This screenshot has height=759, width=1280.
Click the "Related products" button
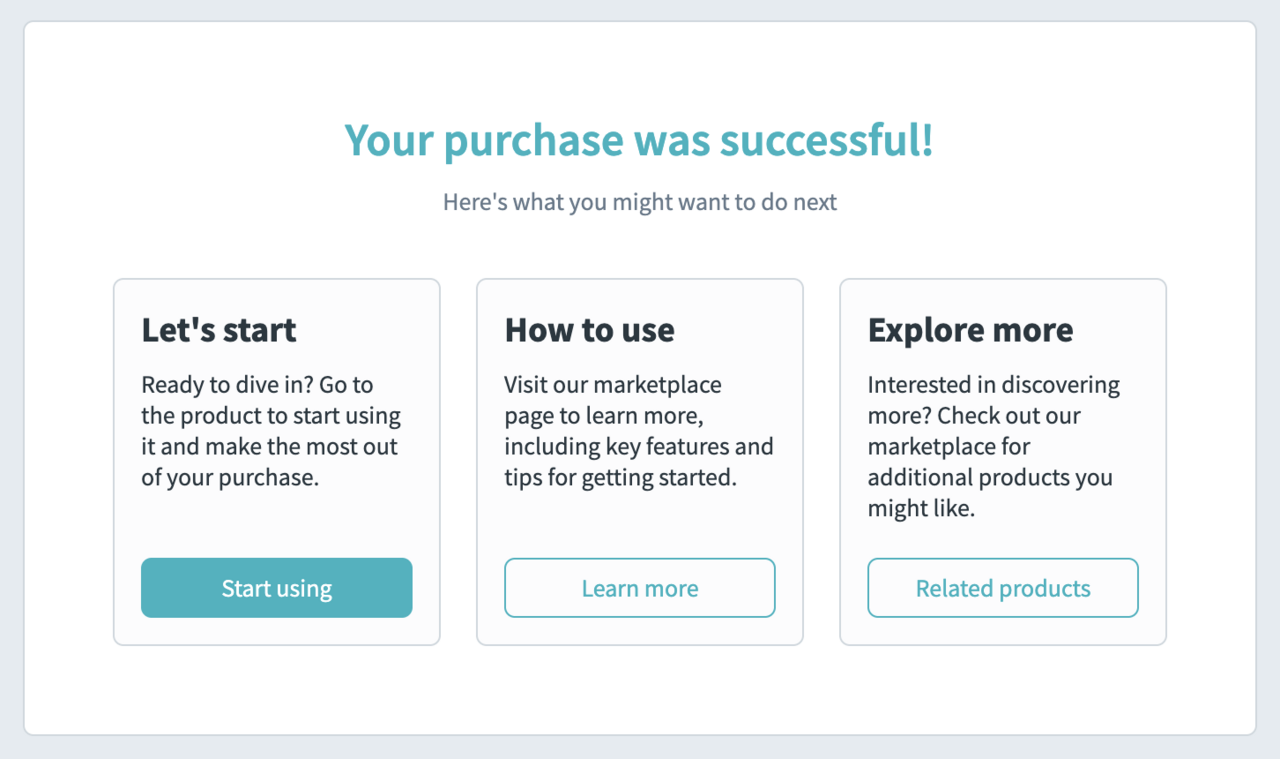pyautogui.click(x=1002, y=588)
